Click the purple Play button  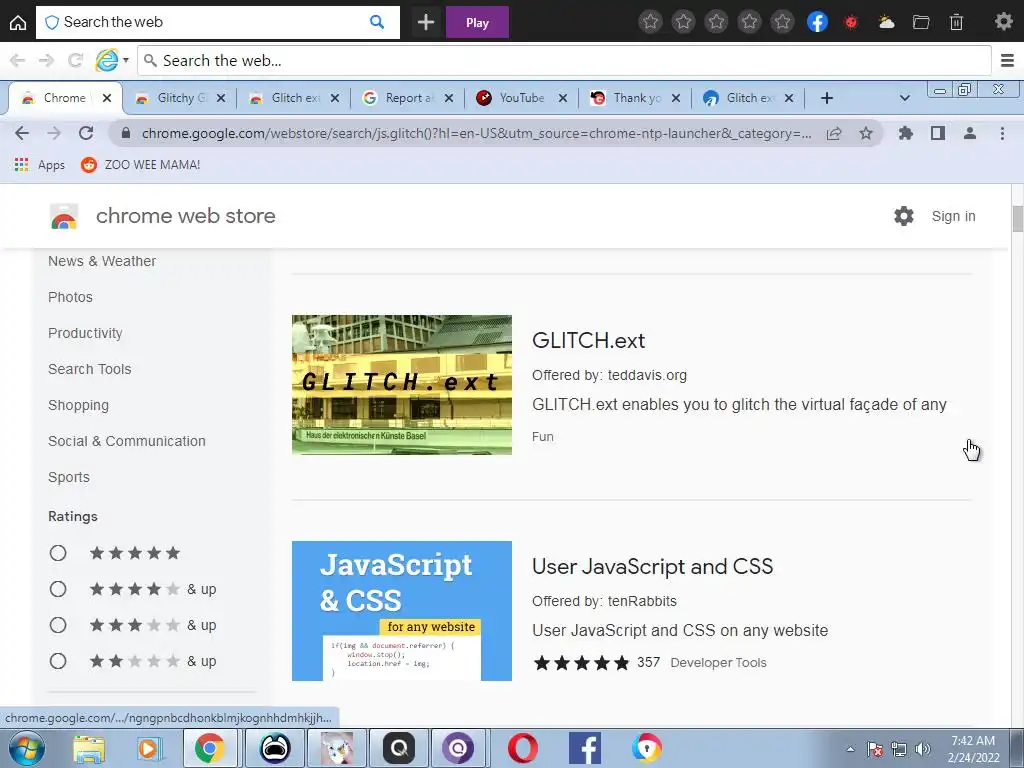[477, 22]
